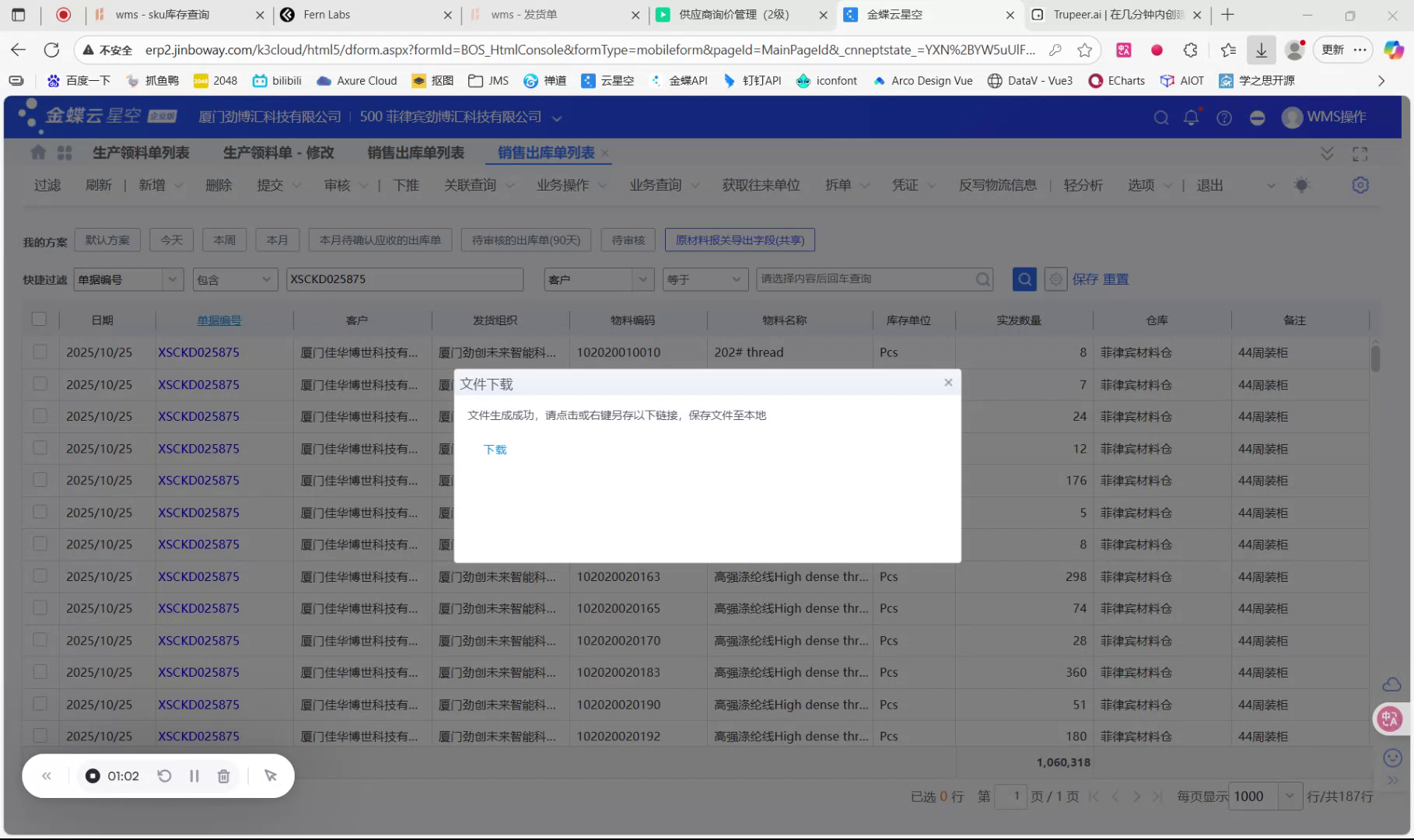Viewport: 1414px width, 840px height.
Task: Switch to the 生产领料单列表 tab
Action: [x=142, y=152]
